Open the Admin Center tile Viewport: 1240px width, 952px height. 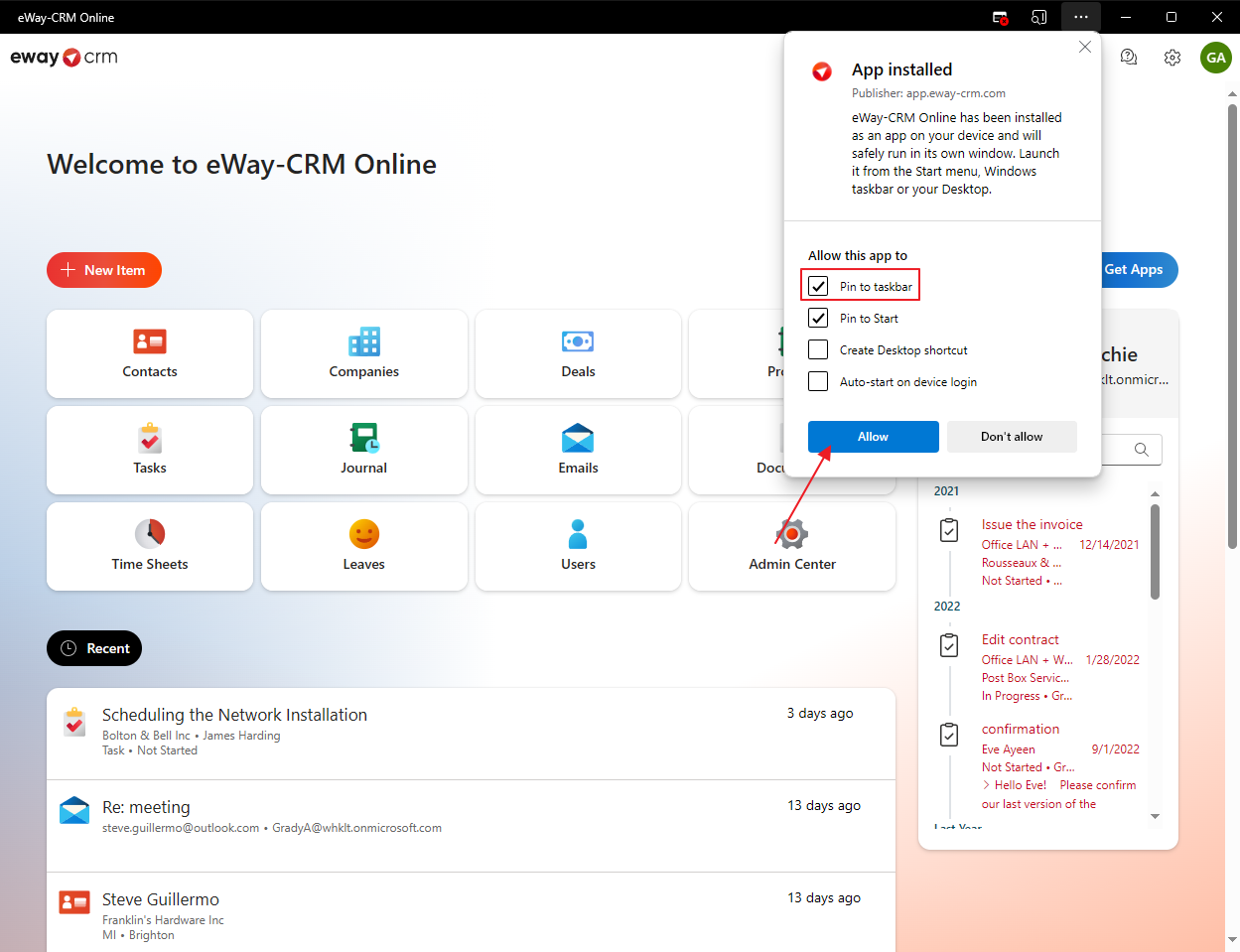(x=792, y=547)
